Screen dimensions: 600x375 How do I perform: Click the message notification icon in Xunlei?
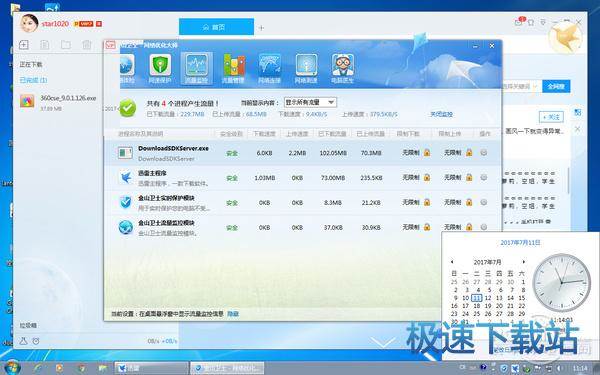(519, 22)
